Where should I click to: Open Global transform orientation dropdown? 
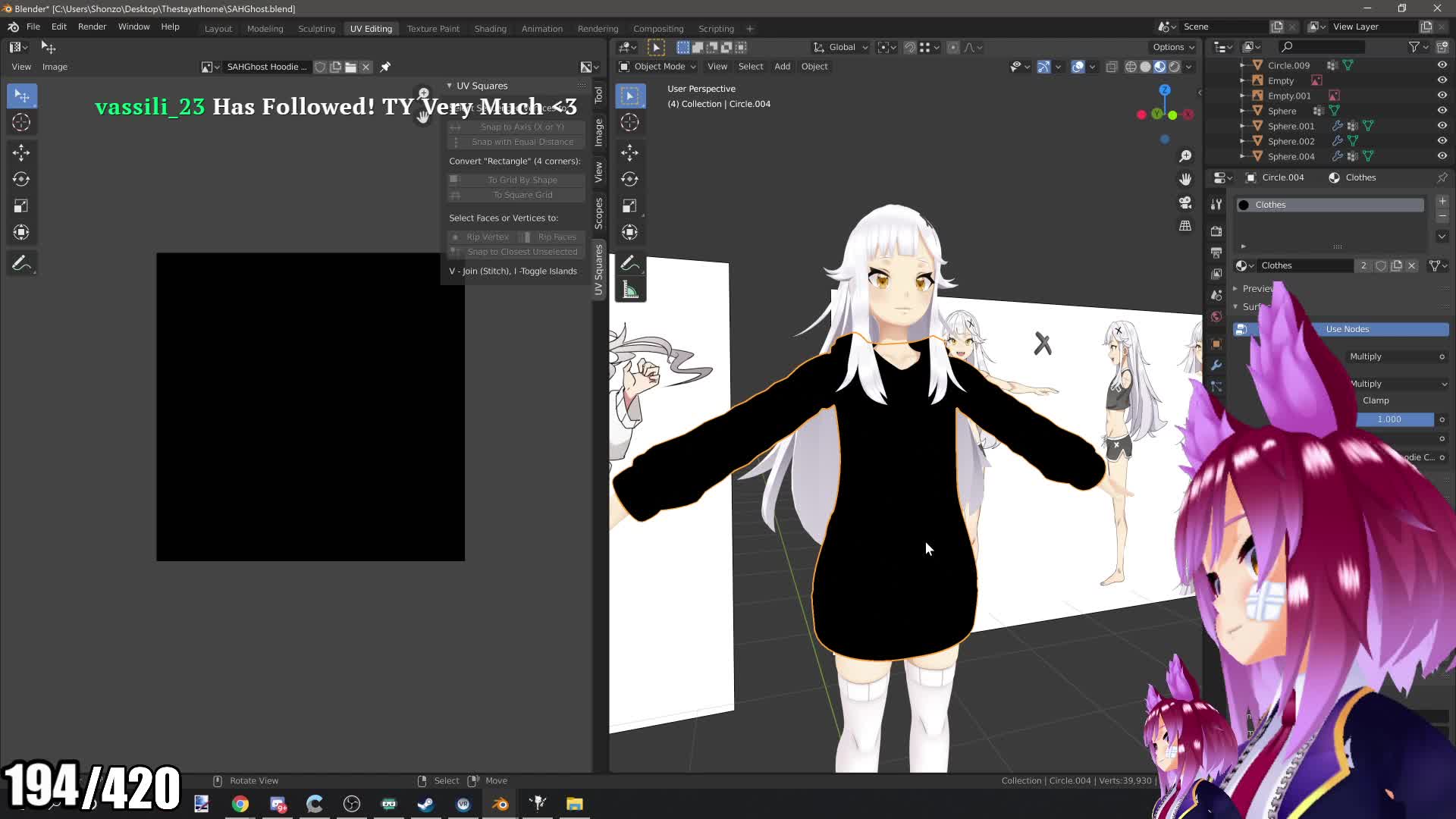coord(842,47)
